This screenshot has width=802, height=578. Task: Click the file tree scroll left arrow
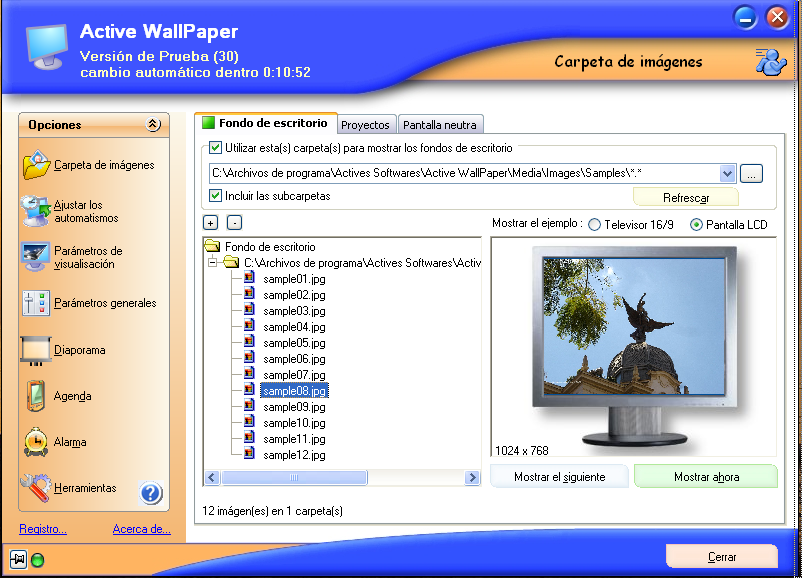[212, 478]
